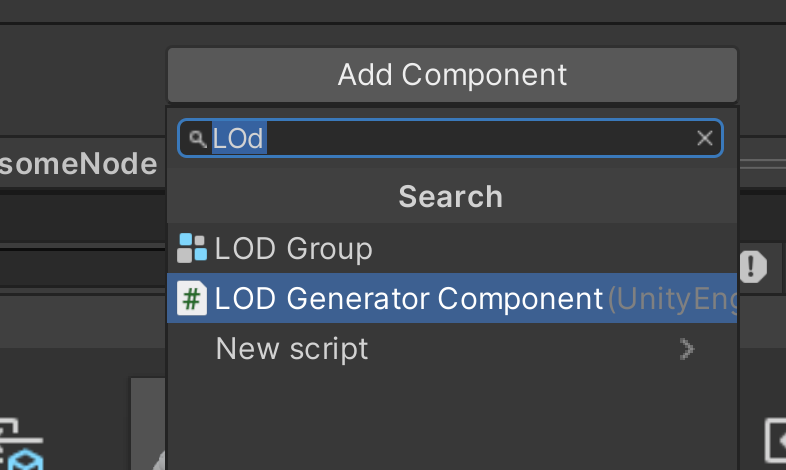
Task: Click the grayed UnityEng namespace text
Action: 671,298
